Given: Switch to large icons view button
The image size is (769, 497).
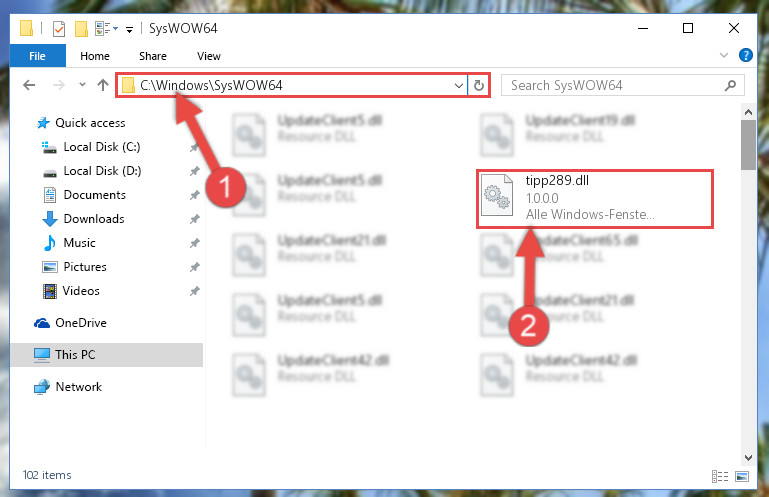Looking at the screenshot, I should [x=742, y=476].
